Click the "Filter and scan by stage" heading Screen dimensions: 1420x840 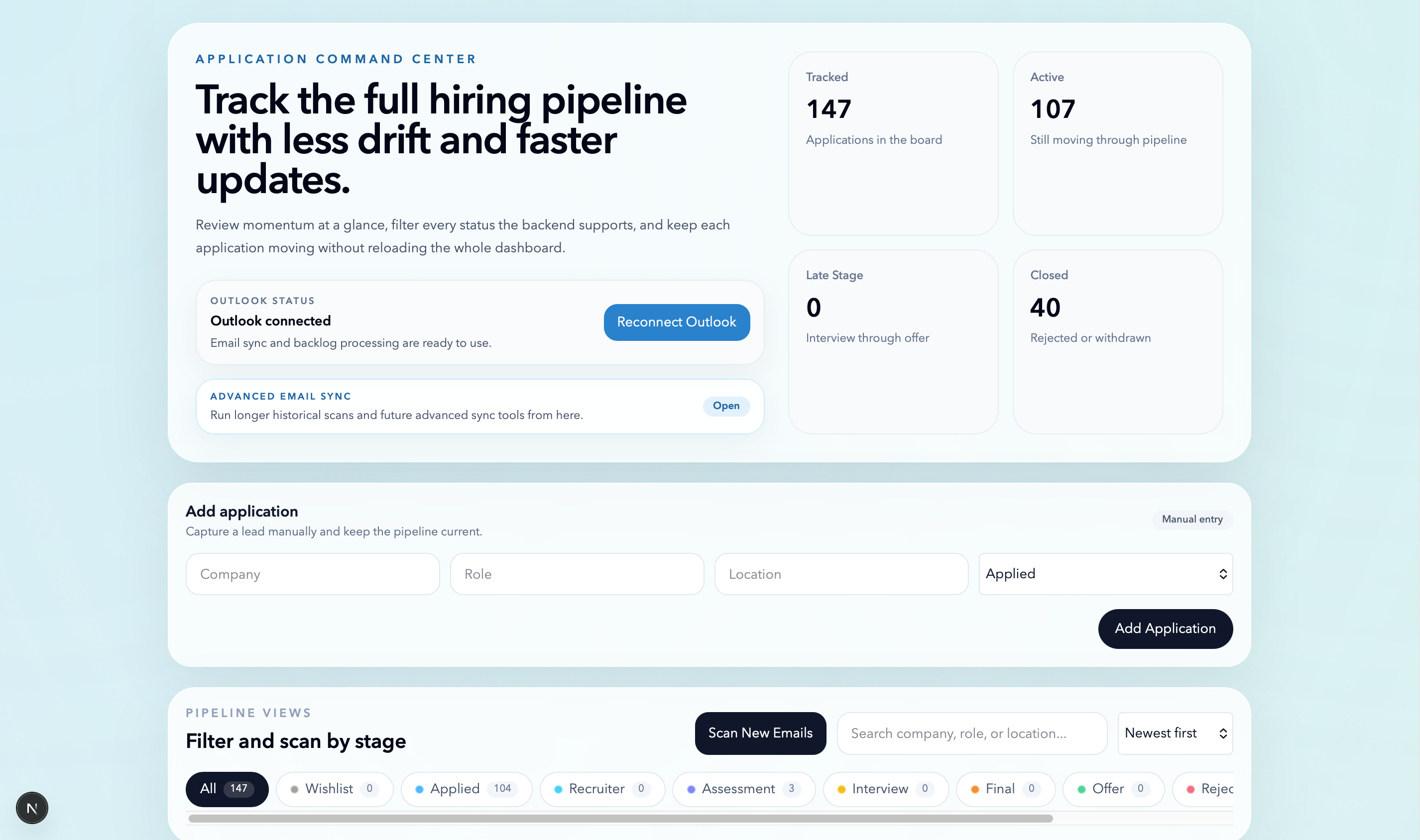coord(296,741)
